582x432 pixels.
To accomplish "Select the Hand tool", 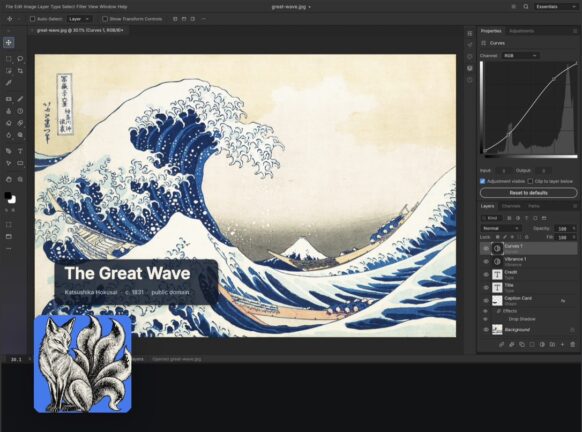I will coord(9,179).
